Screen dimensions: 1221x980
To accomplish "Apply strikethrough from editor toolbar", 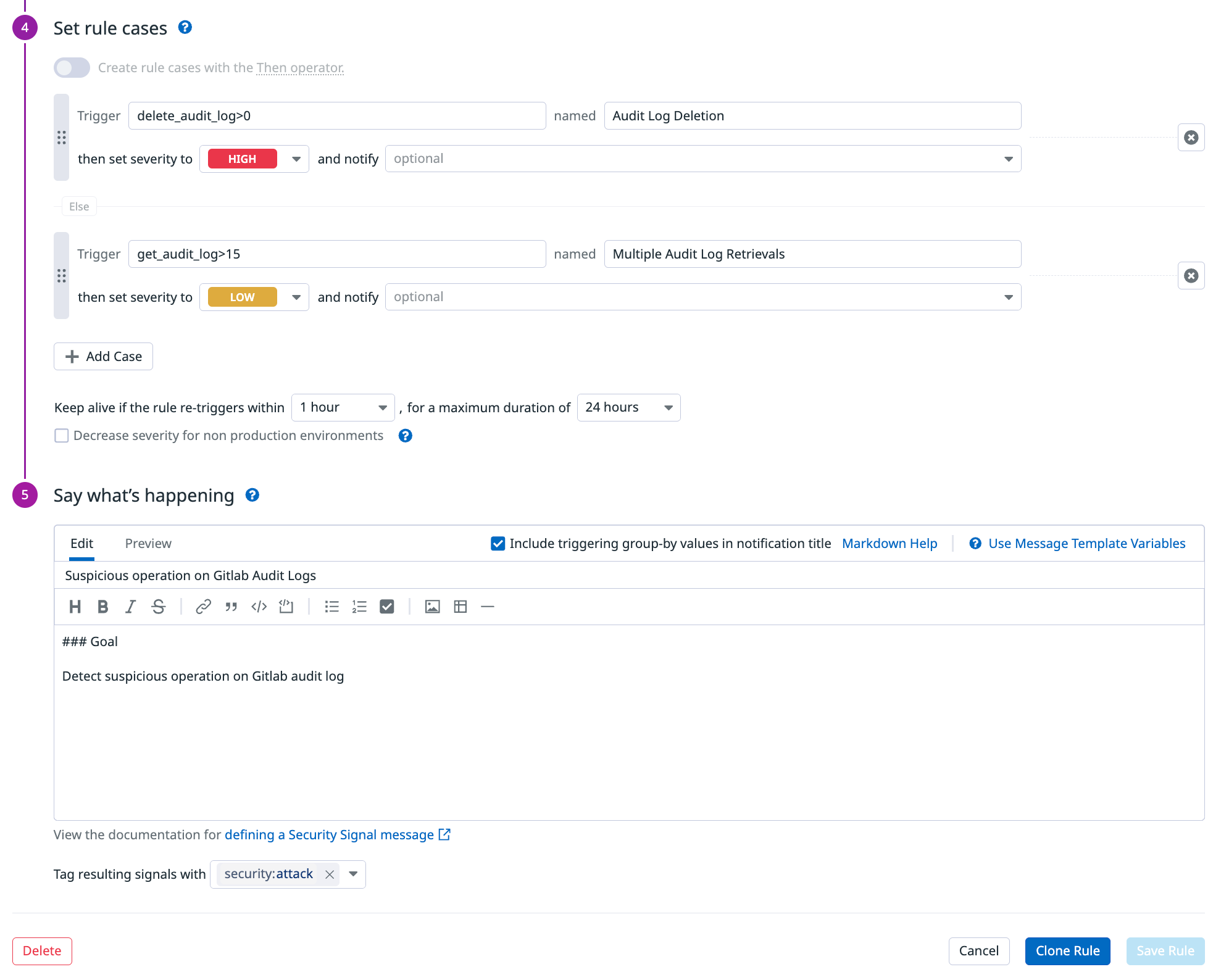I will coord(158,607).
